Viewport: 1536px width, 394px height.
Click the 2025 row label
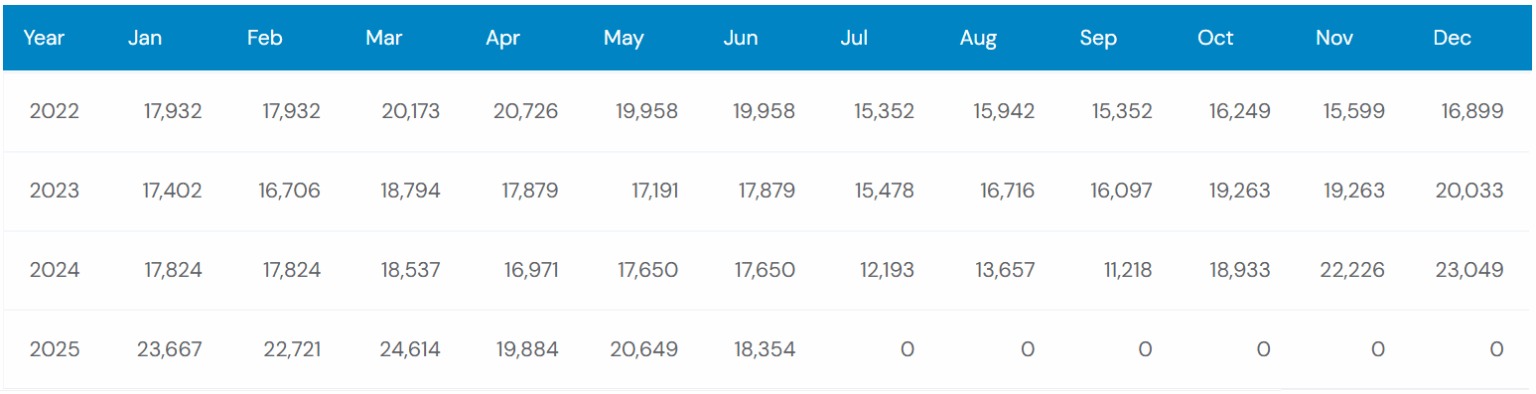tap(54, 349)
